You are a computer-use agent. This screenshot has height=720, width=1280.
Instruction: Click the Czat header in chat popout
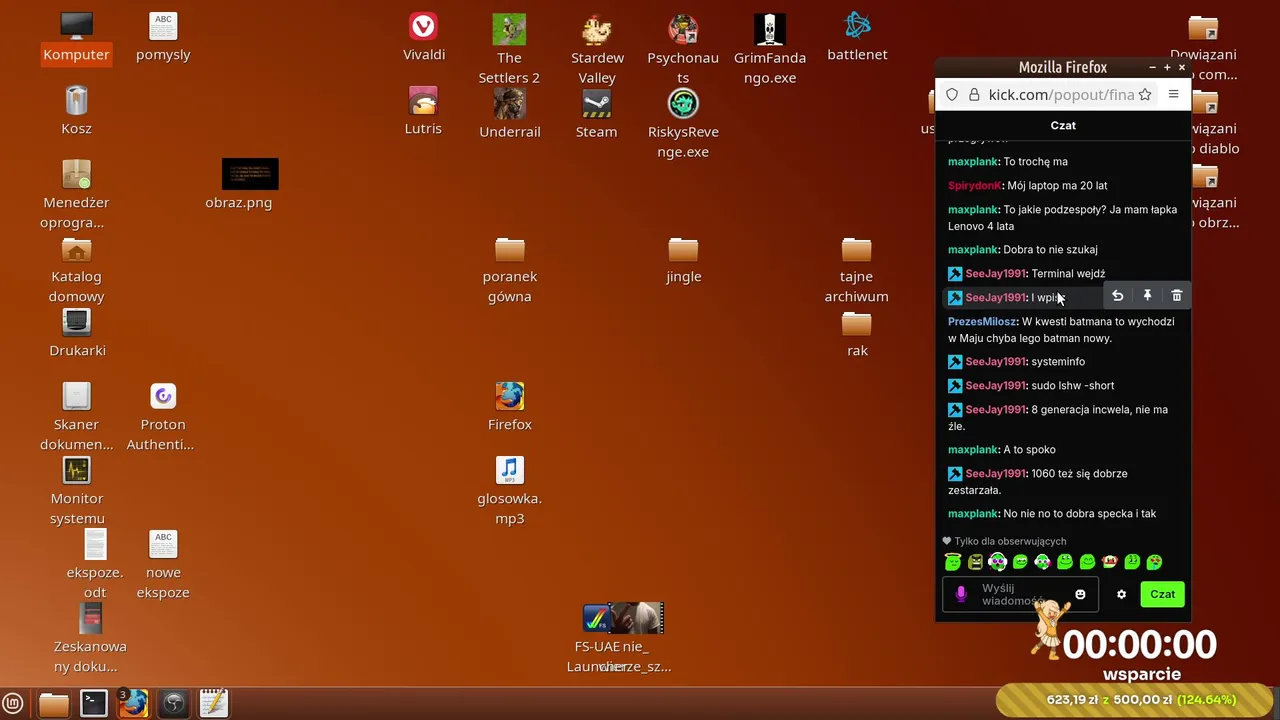coord(1063,125)
